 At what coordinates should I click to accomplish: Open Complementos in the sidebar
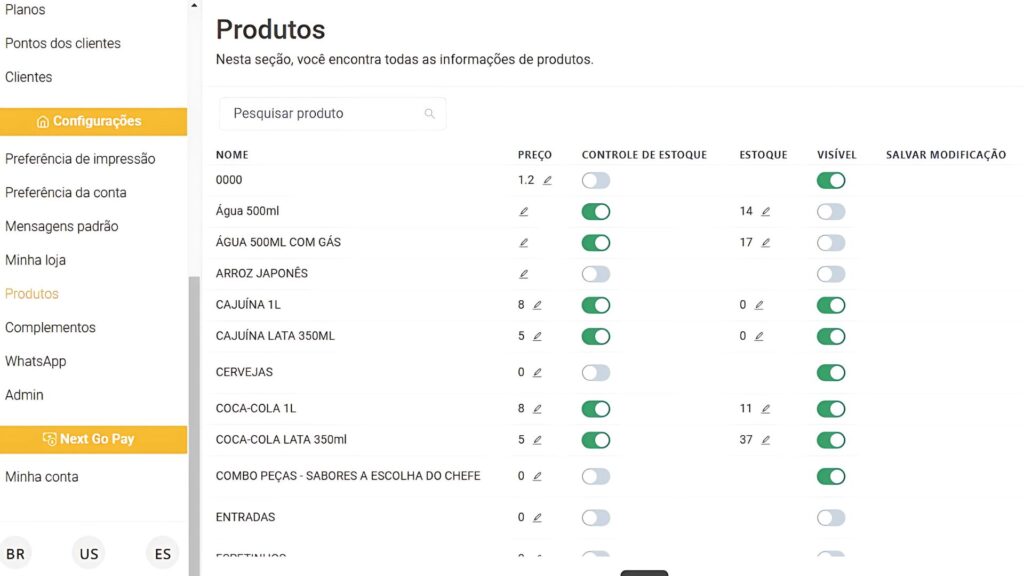tap(50, 328)
